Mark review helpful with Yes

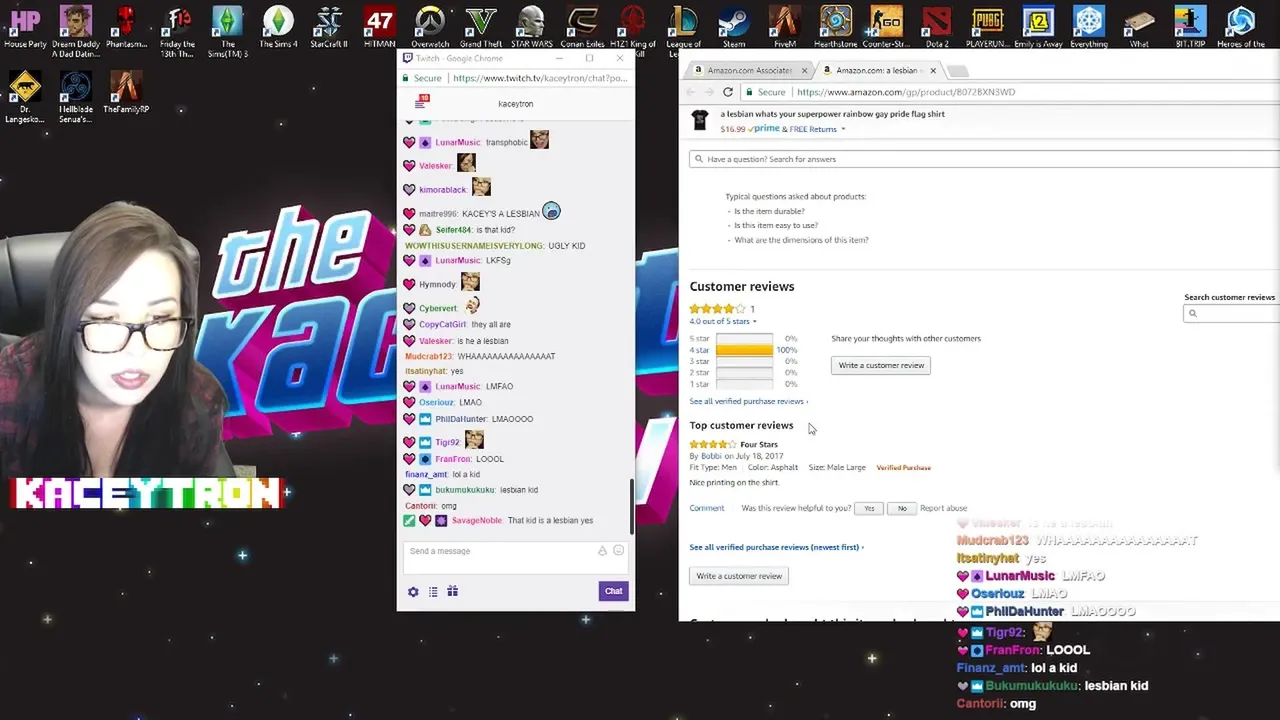(x=869, y=509)
